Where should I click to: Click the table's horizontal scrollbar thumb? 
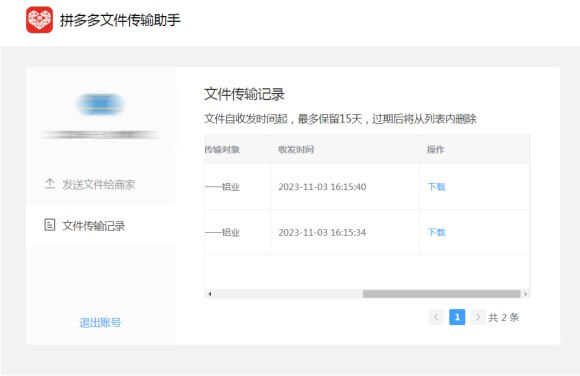(x=442, y=294)
